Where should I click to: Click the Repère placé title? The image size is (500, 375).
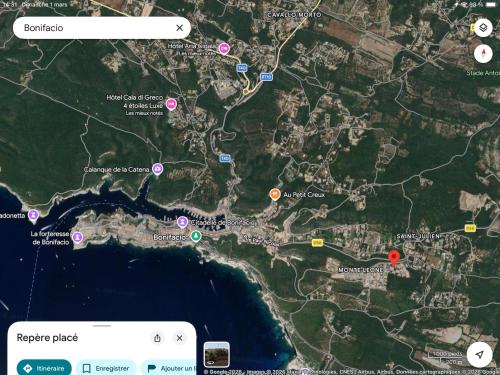(47, 338)
